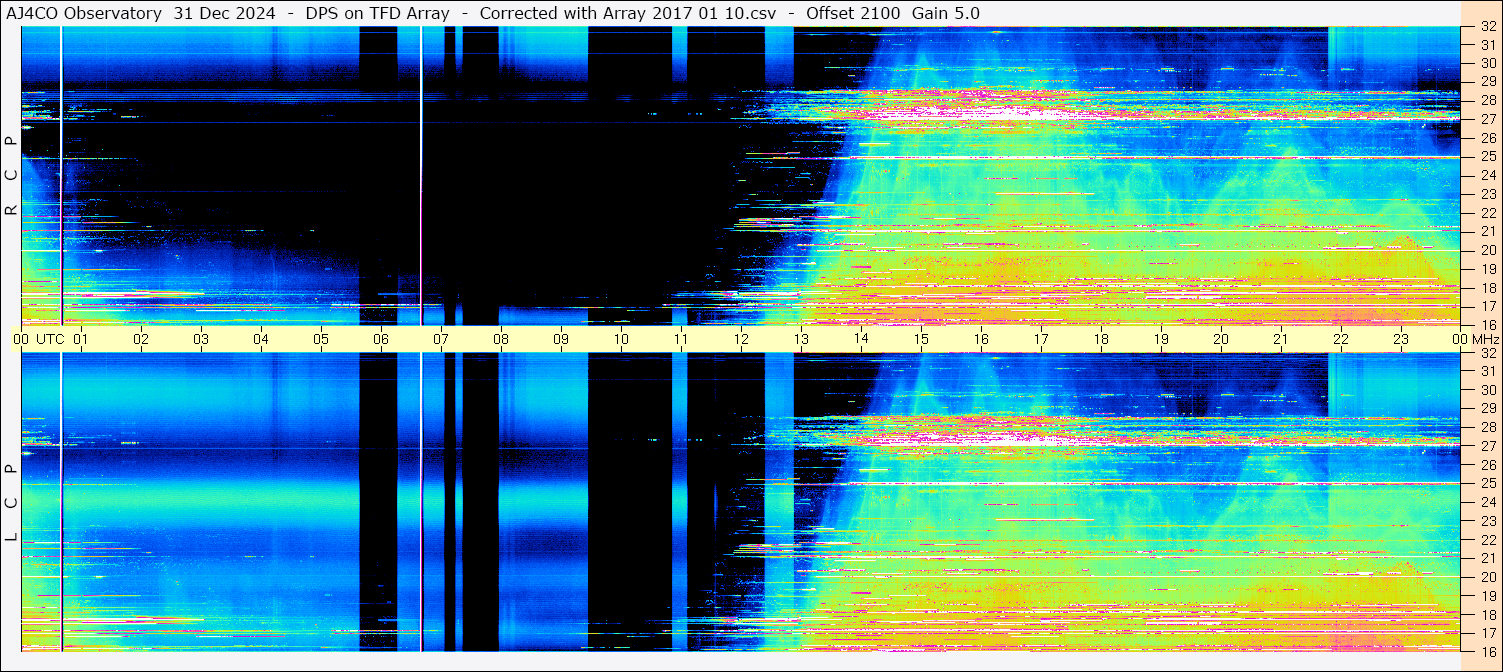This screenshot has height=672, width=1503.
Task: Click the 18 MHz label in RCP panel
Action: pyautogui.click(x=1487, y=288)
